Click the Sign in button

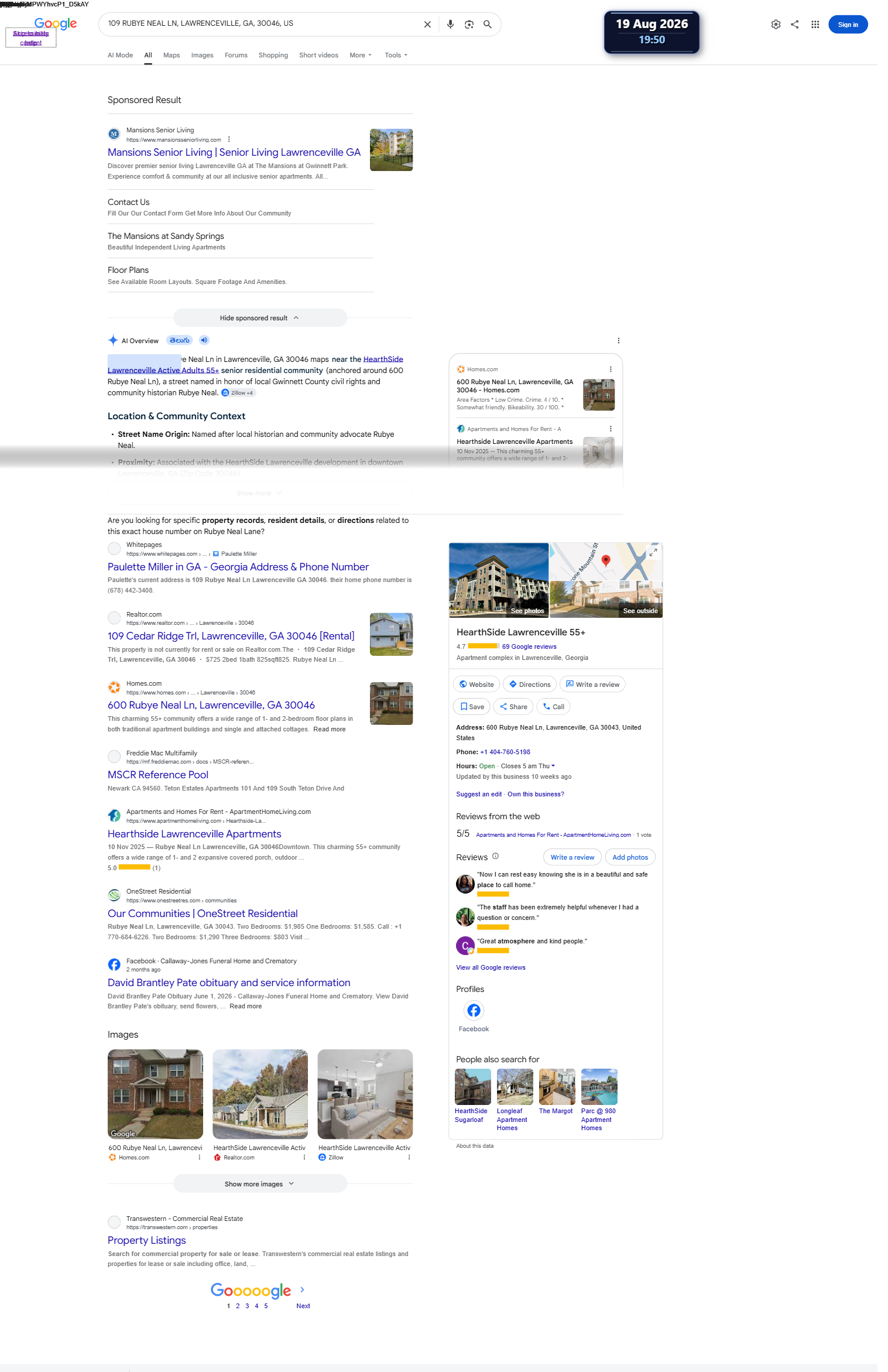(x=848, y=25)
